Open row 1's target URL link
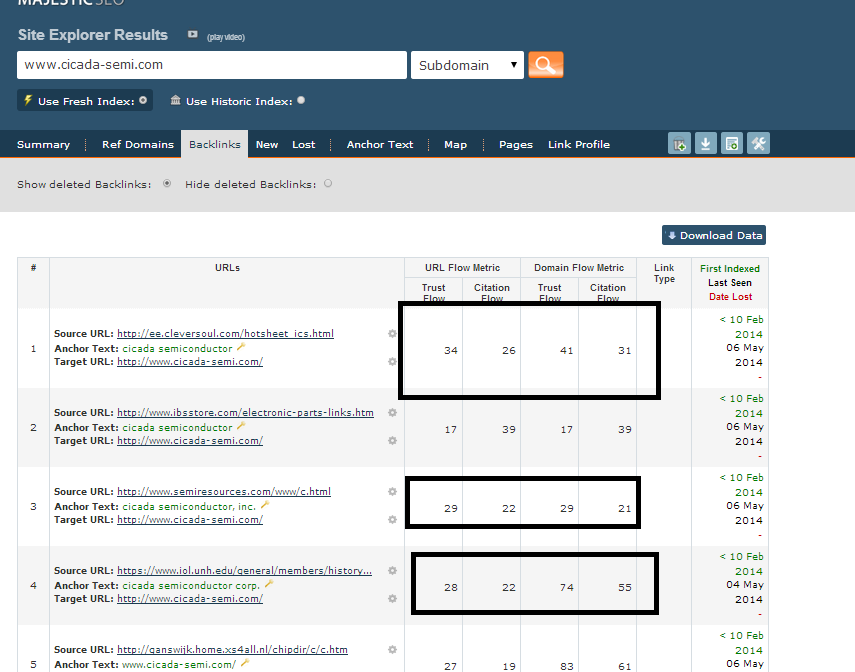Viewport: 855px width, 672px height. coord(190,362)
